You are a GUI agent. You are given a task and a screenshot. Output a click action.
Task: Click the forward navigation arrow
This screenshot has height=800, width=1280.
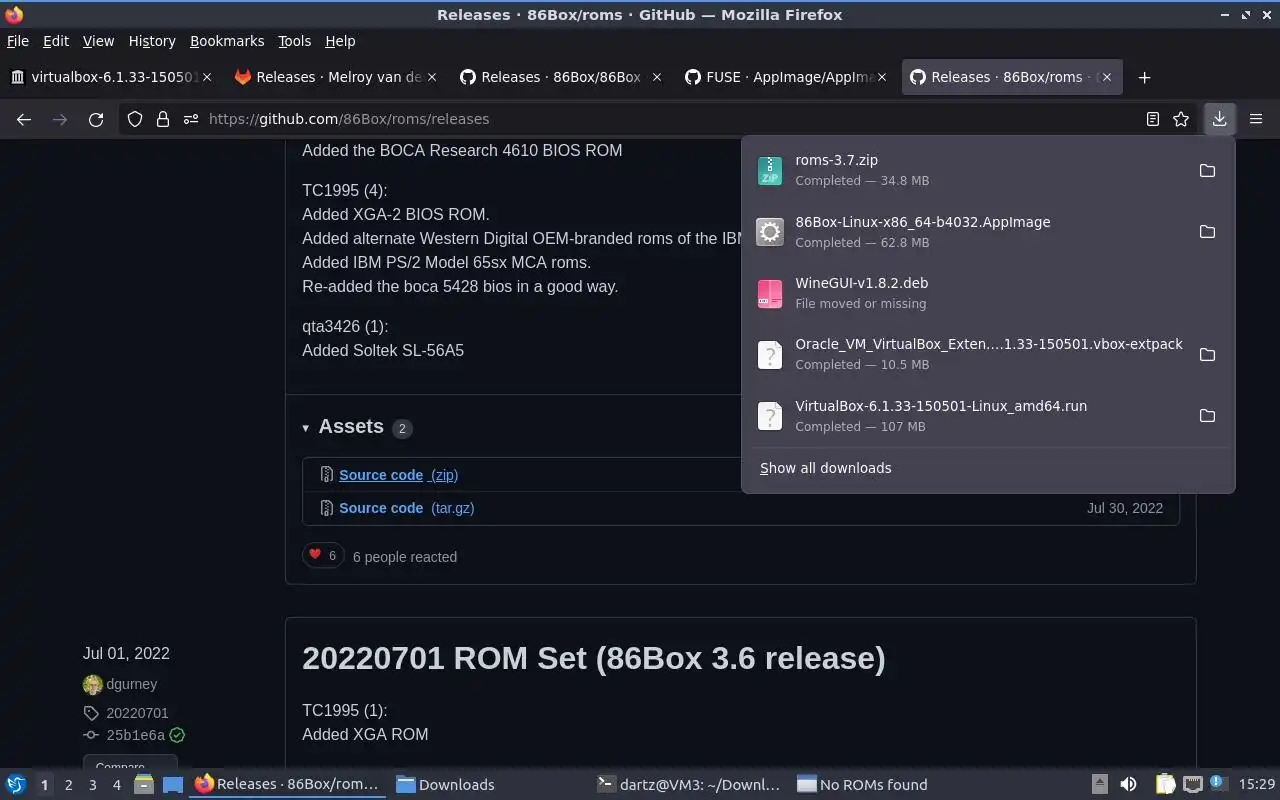point(60,119)
